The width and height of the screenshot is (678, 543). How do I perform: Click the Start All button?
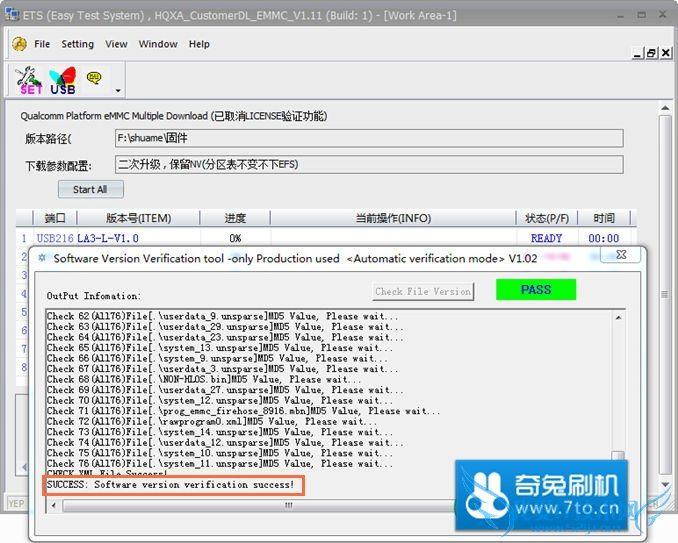tap(90, 189)
